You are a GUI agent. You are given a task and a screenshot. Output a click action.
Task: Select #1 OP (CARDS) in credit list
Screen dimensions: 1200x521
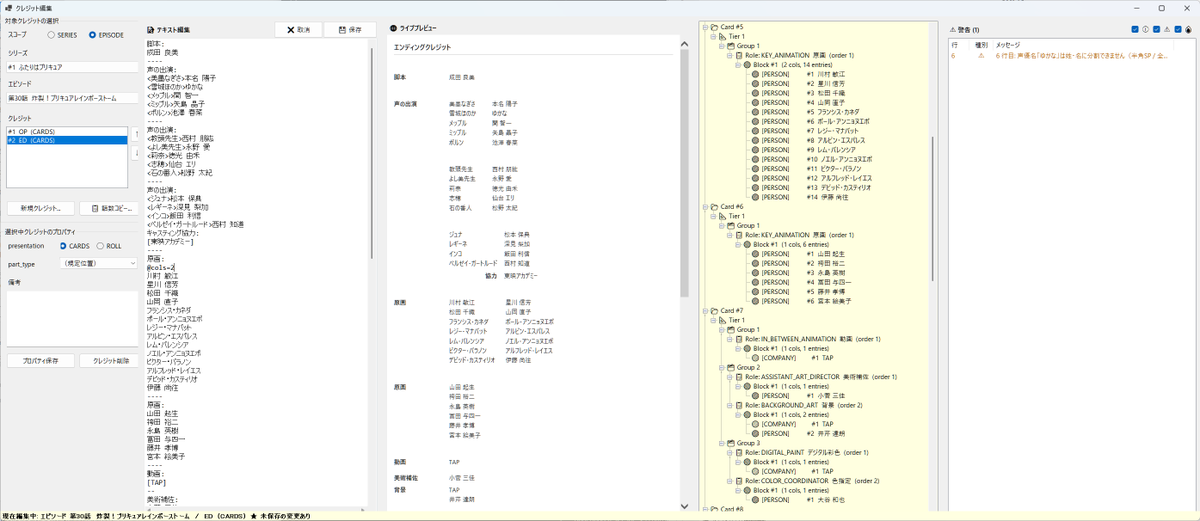[x=67, y=131]
